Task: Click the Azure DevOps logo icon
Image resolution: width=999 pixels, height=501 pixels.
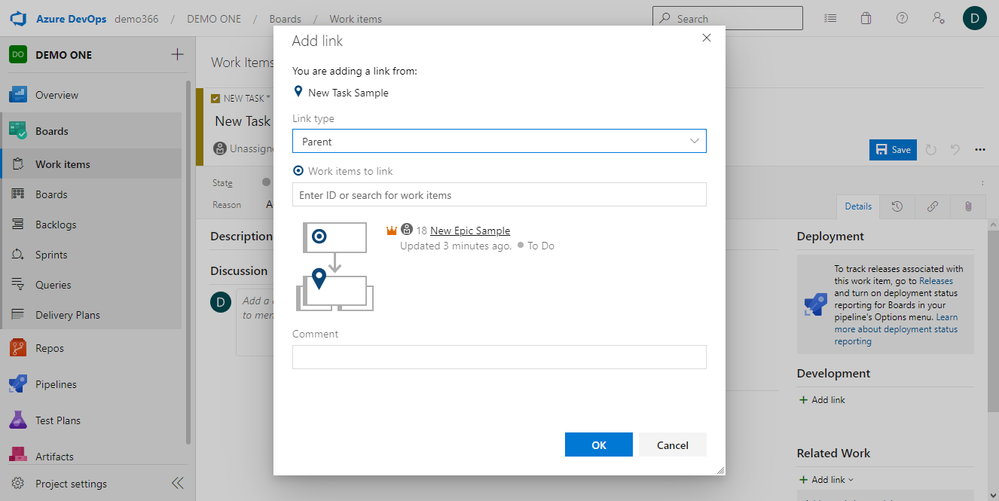Action: point(18,19)
